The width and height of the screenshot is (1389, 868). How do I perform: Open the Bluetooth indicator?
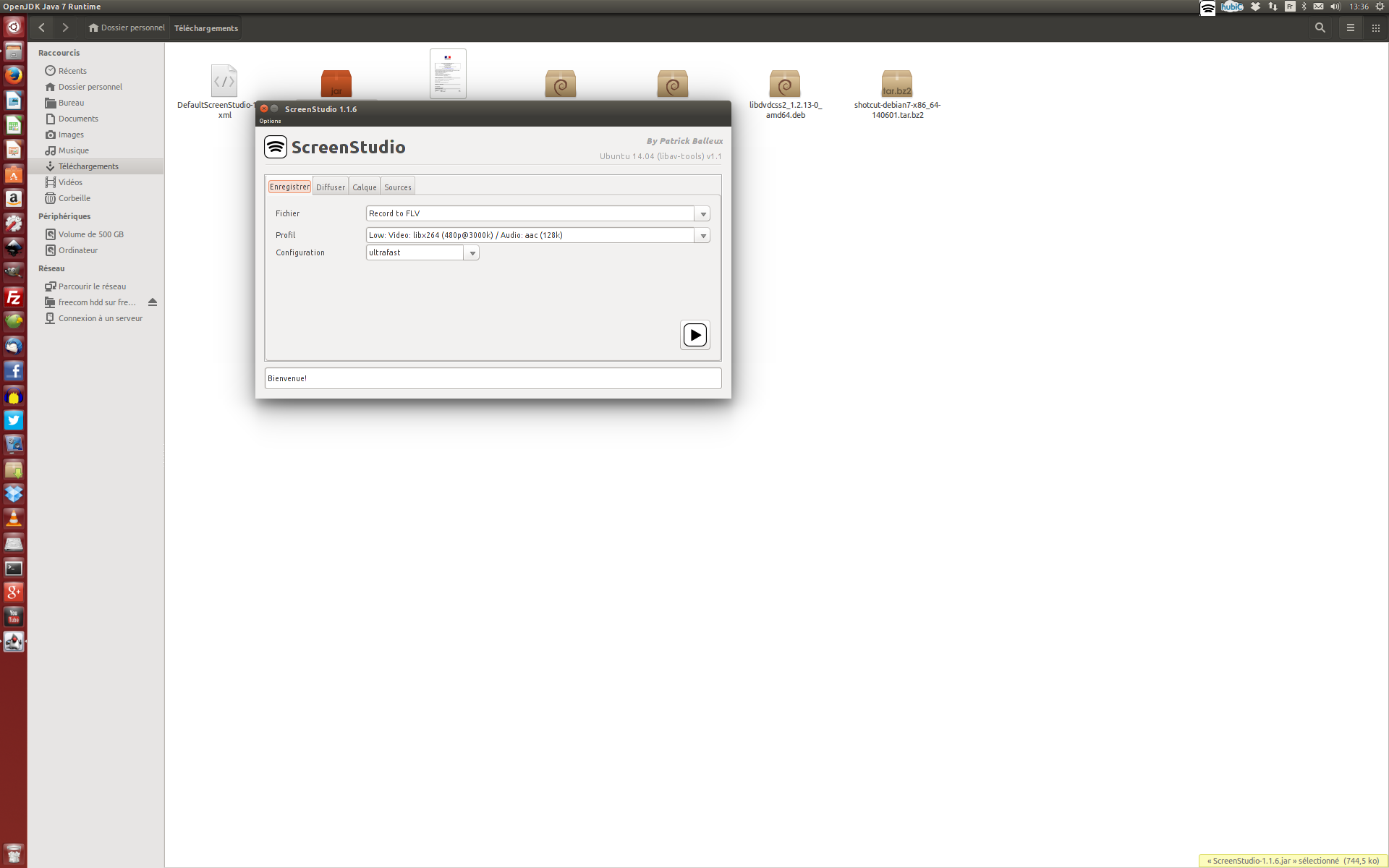pos(1304,7)
